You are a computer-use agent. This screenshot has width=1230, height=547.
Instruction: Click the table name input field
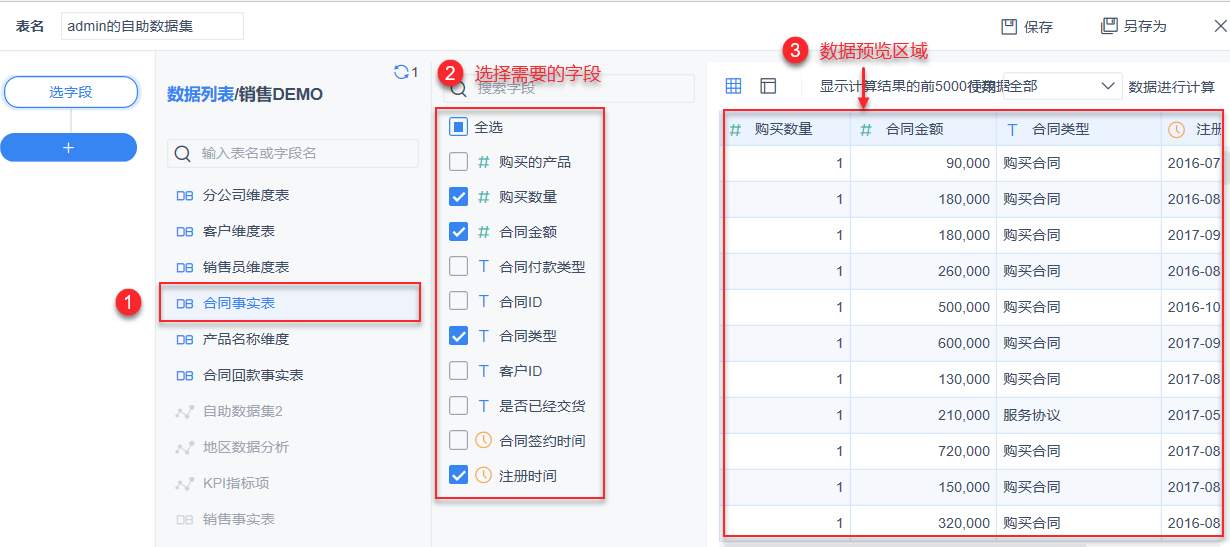click(151, 27)
